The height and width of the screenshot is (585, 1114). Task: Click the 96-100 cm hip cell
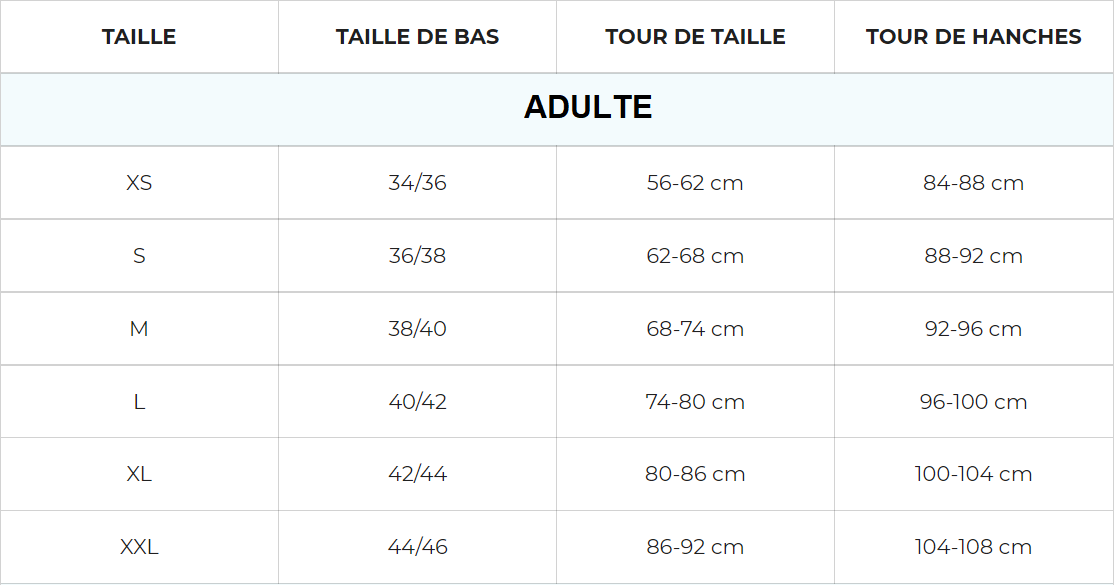[973, 402]
